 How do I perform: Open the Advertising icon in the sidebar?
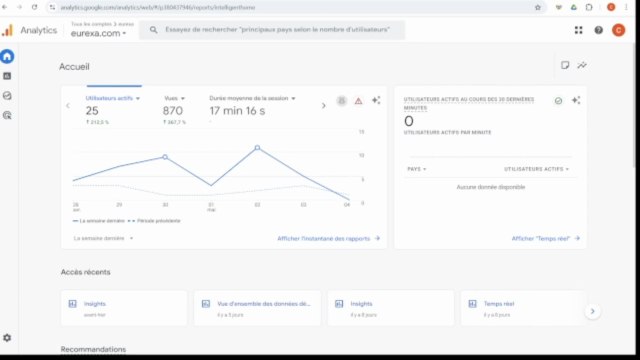coord(7,115)
